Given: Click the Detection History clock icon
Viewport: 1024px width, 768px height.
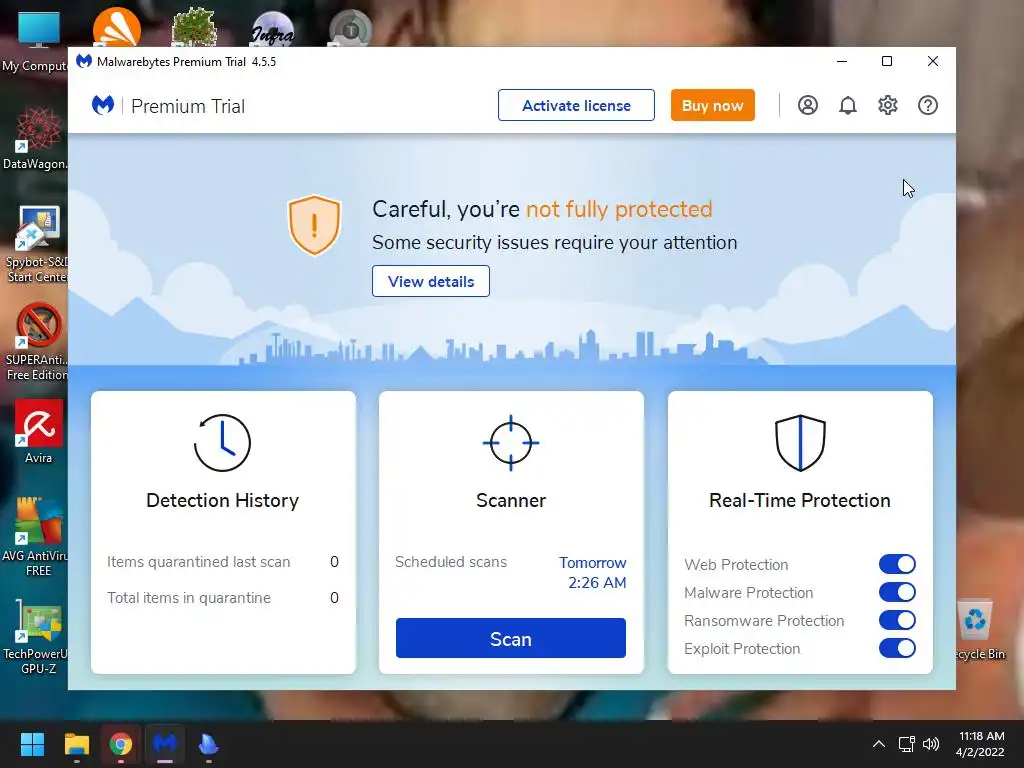Looking at the screenshot, I should pos(222,443).
